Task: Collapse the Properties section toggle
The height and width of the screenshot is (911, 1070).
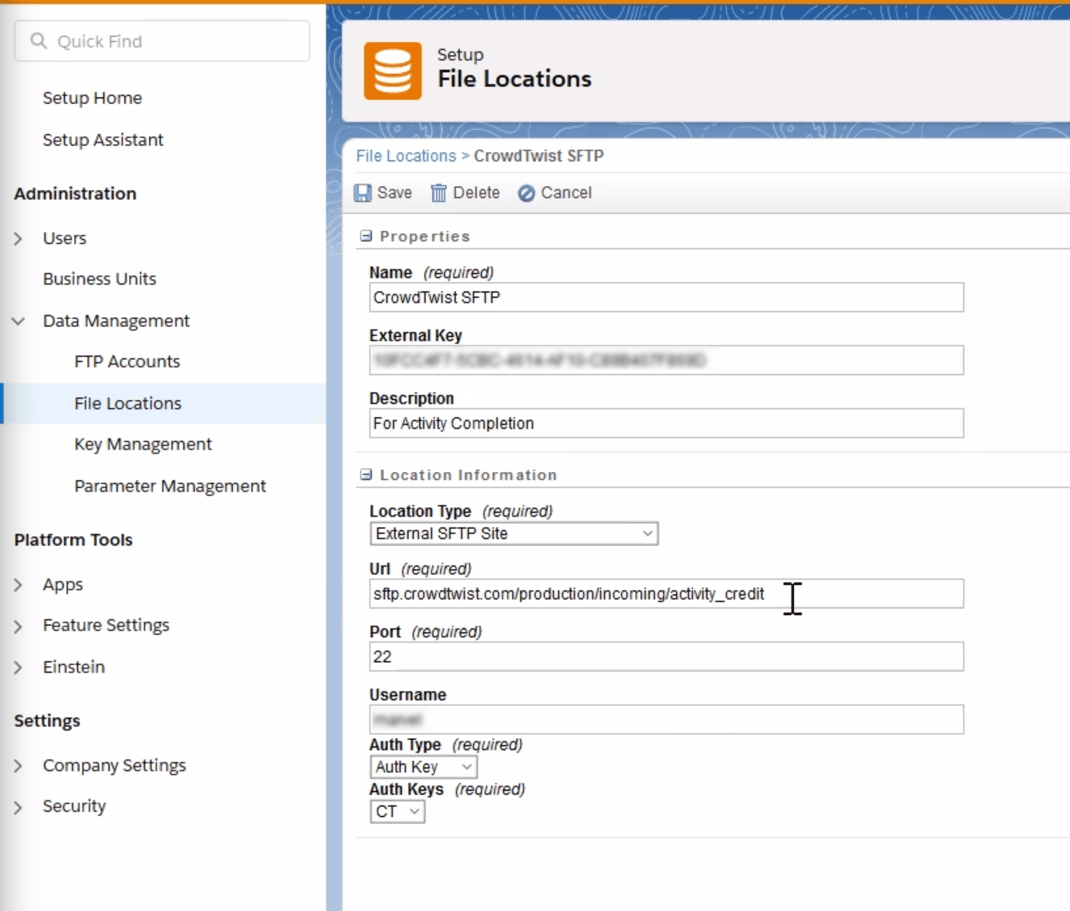Action: pyautogui.click(x=366, y=236)
